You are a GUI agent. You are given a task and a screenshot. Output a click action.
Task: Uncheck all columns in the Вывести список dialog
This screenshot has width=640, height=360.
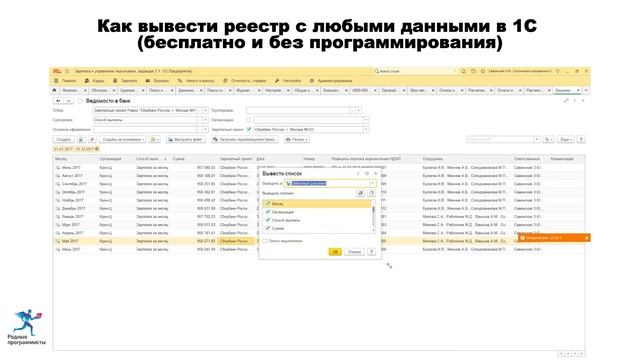click(x=371, y=193)
